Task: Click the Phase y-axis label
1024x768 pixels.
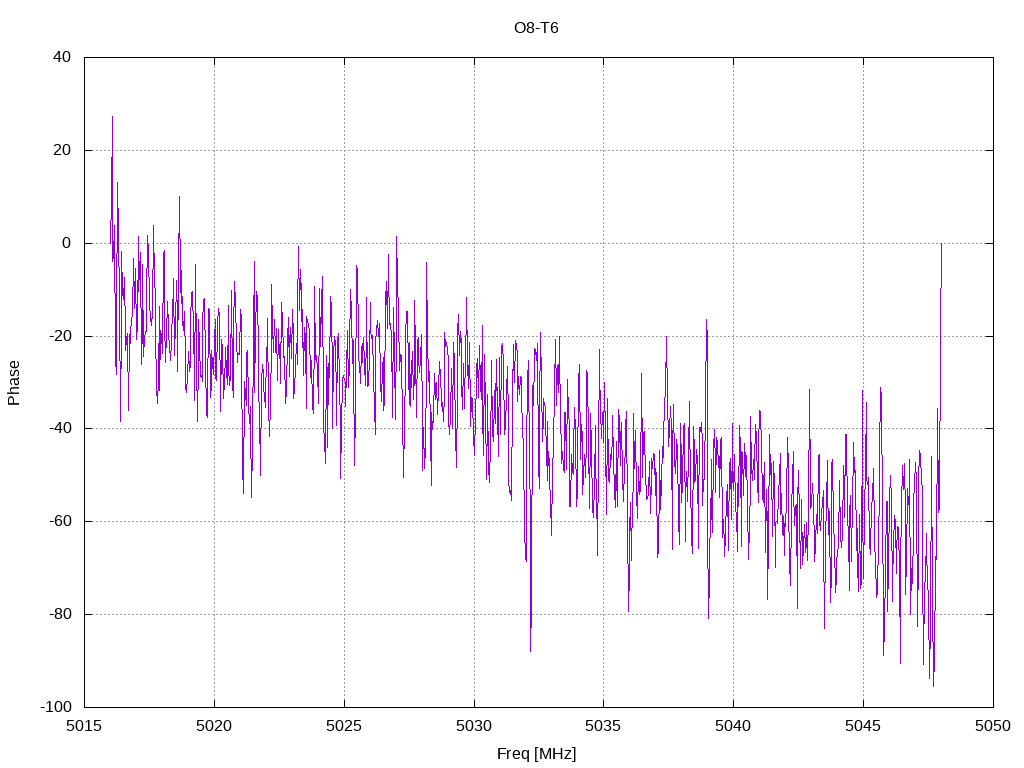Action: [14, 383]
